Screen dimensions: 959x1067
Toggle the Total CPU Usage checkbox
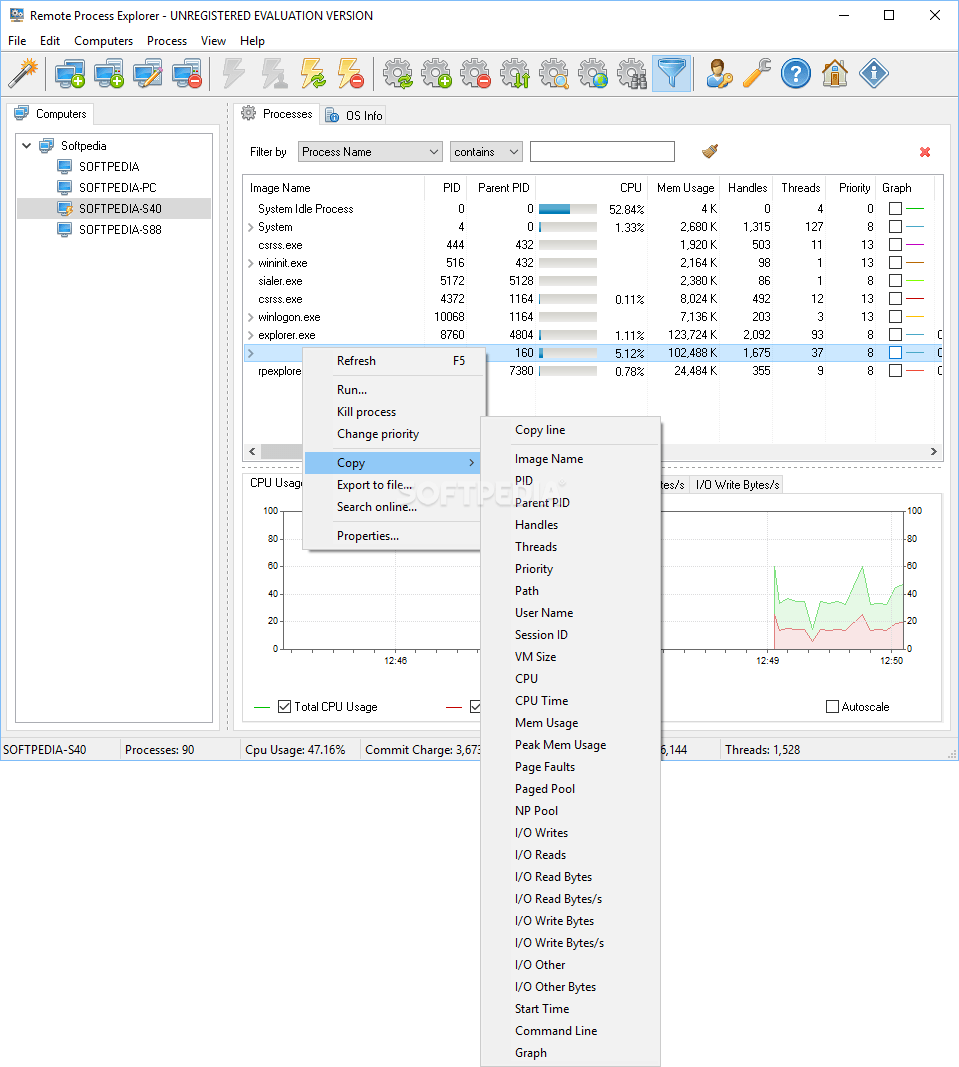coord(287,706)
